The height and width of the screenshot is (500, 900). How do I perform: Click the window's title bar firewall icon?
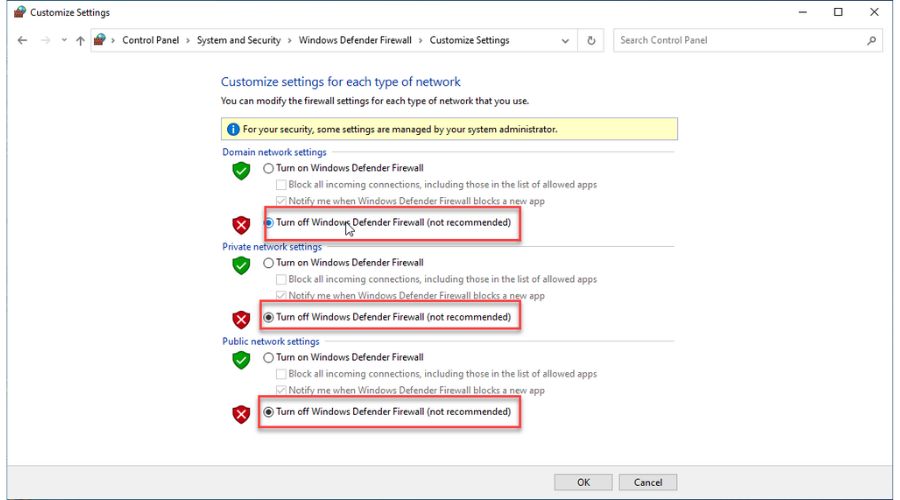pyautogui.click(x=20, y=12)
